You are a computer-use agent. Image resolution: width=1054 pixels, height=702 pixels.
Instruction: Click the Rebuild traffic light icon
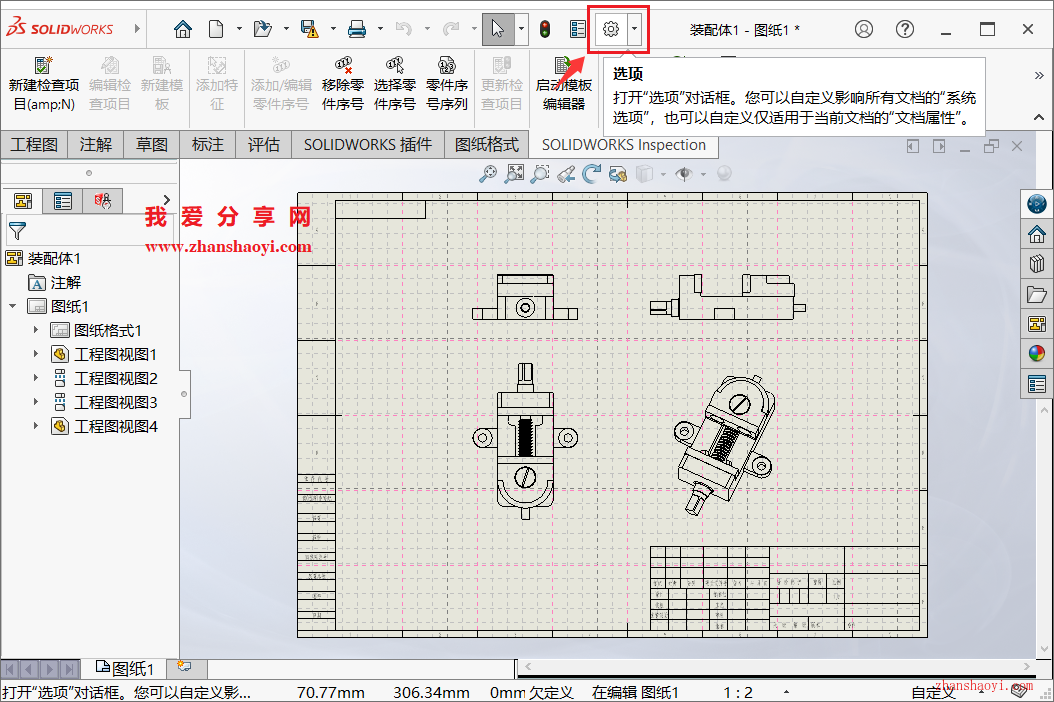pos(545,30)
